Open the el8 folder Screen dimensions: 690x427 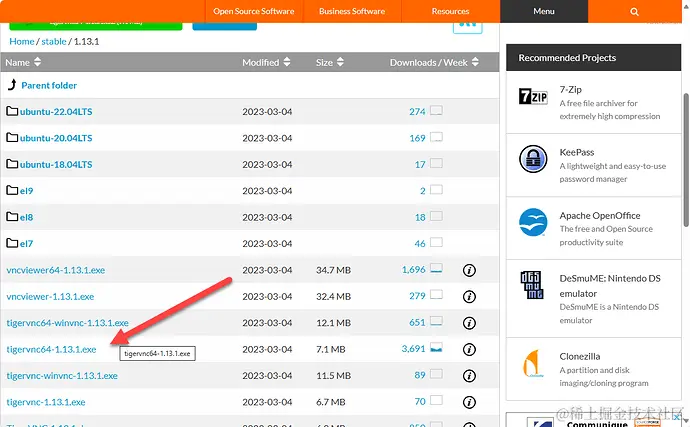[x=26, y=217]
